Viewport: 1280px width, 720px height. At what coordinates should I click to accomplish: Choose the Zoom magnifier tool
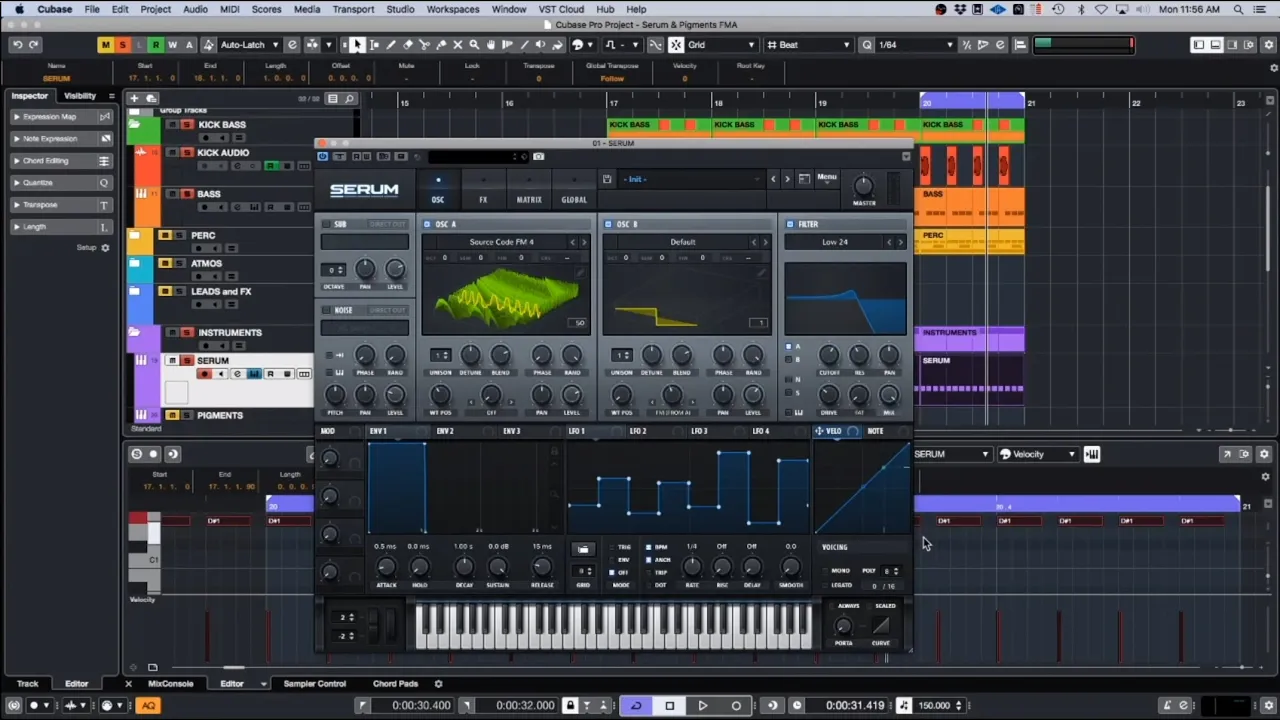(x=474, y=45)
